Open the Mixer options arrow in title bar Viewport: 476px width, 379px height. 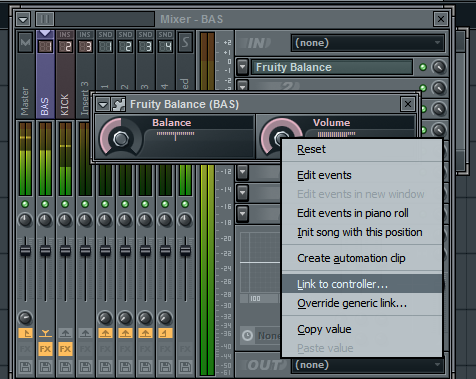23,19
